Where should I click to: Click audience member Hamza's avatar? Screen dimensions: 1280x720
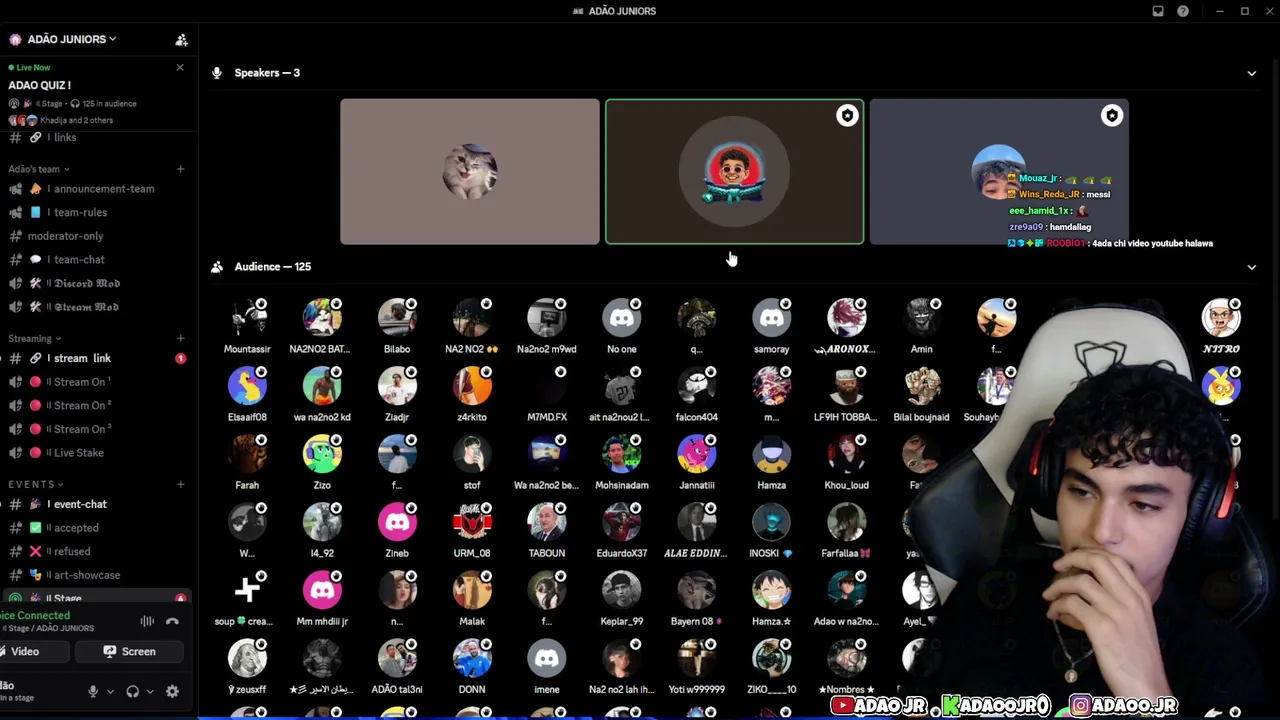(x=772, y=454)
